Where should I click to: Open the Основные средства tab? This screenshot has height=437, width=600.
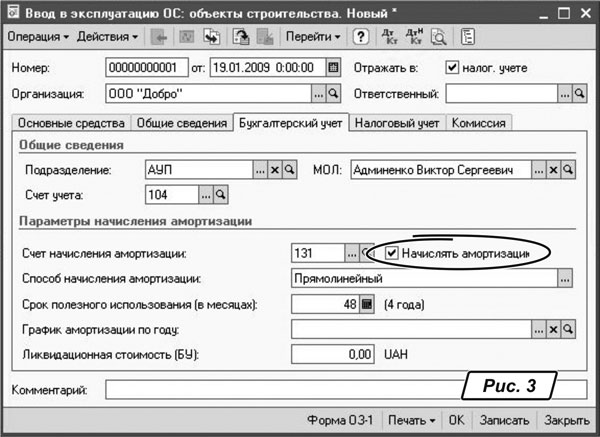(x=67, y=123)
